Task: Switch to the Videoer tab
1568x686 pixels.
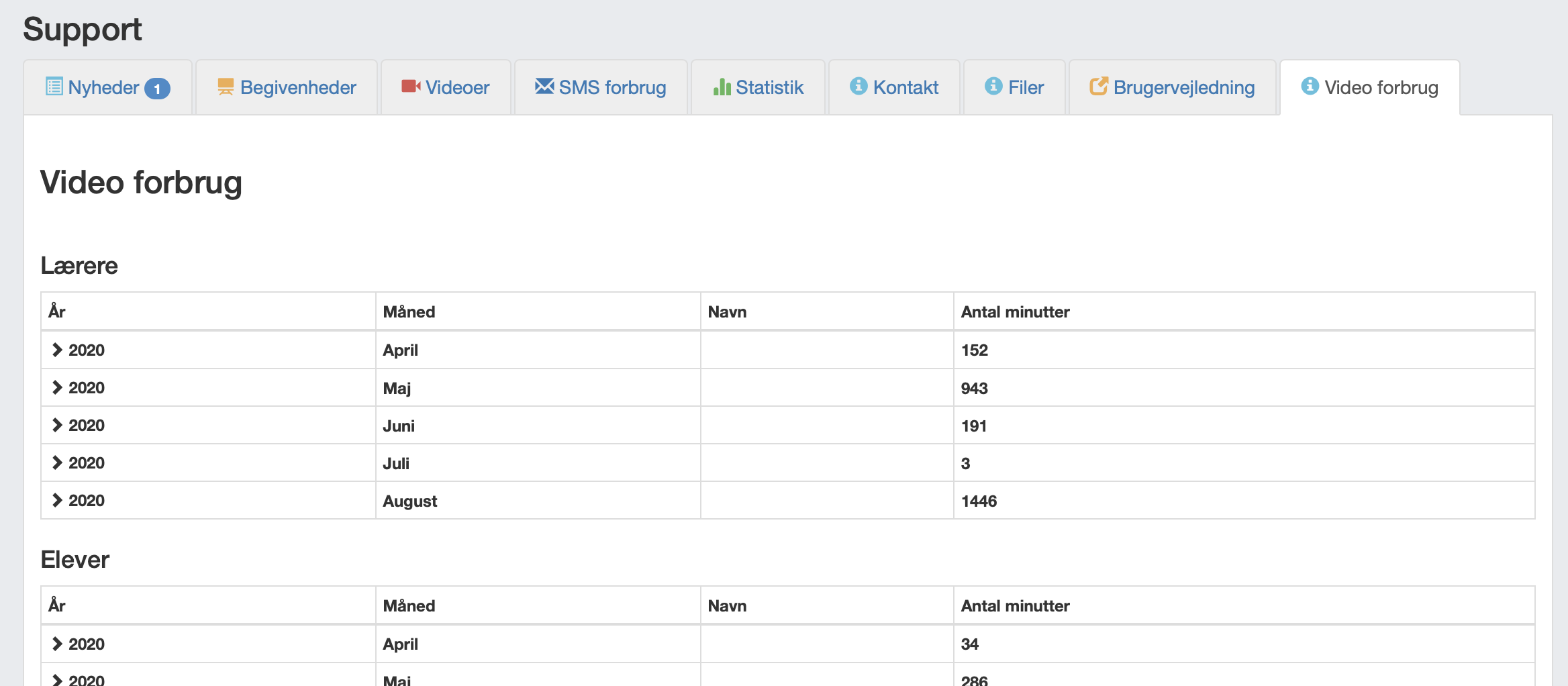Action: coord(446,87)
